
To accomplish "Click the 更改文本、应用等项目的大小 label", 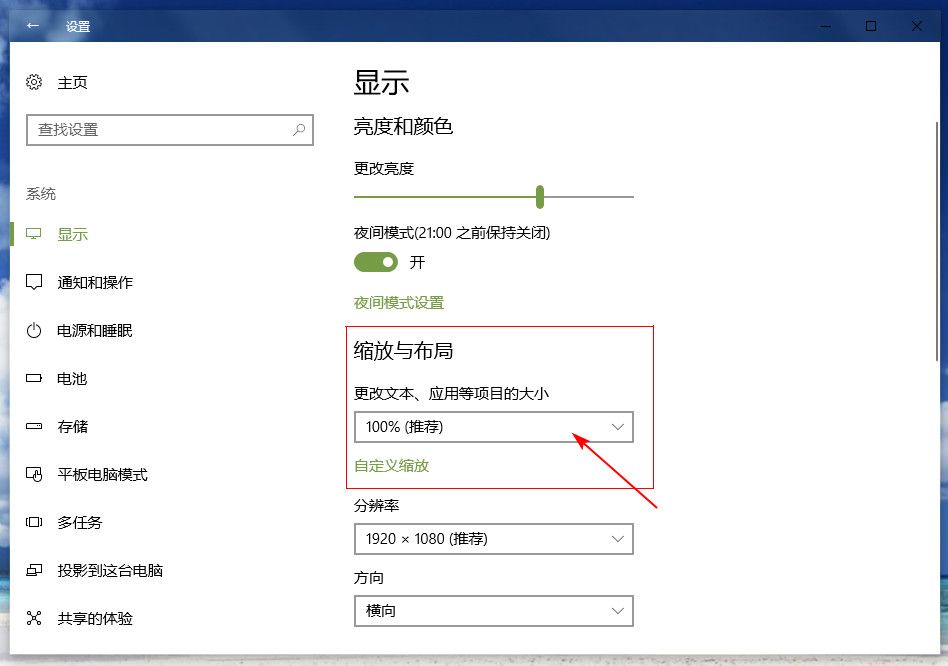I will coord(451,393).
